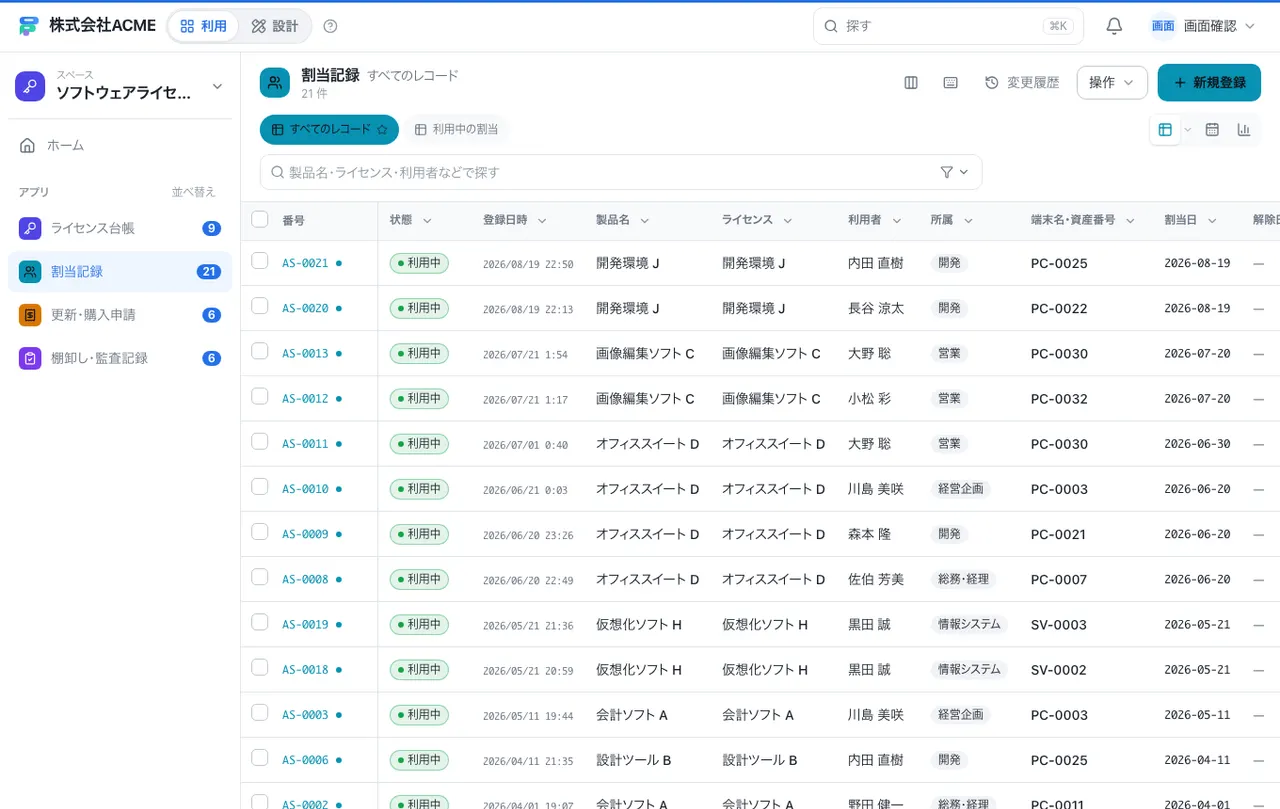Star the すべてのレコード view as favorite

(x=382, y=130)
